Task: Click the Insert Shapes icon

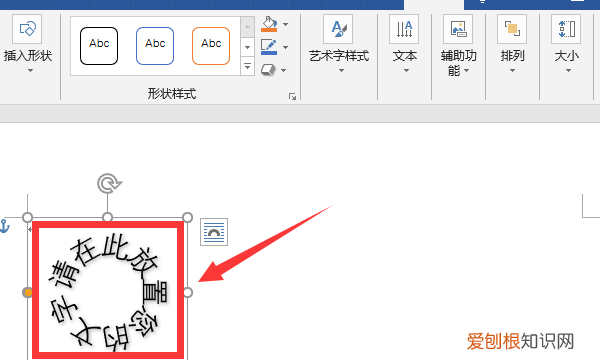Action: [x=27, y=29]
